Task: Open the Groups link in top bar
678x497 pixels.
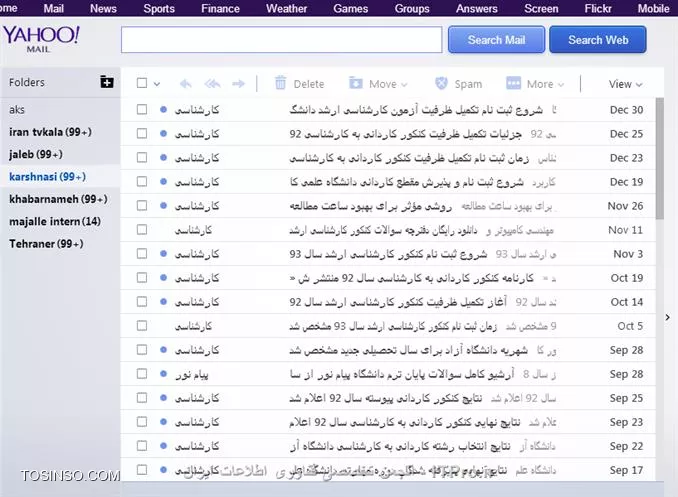Action: (x=412, y=8)
